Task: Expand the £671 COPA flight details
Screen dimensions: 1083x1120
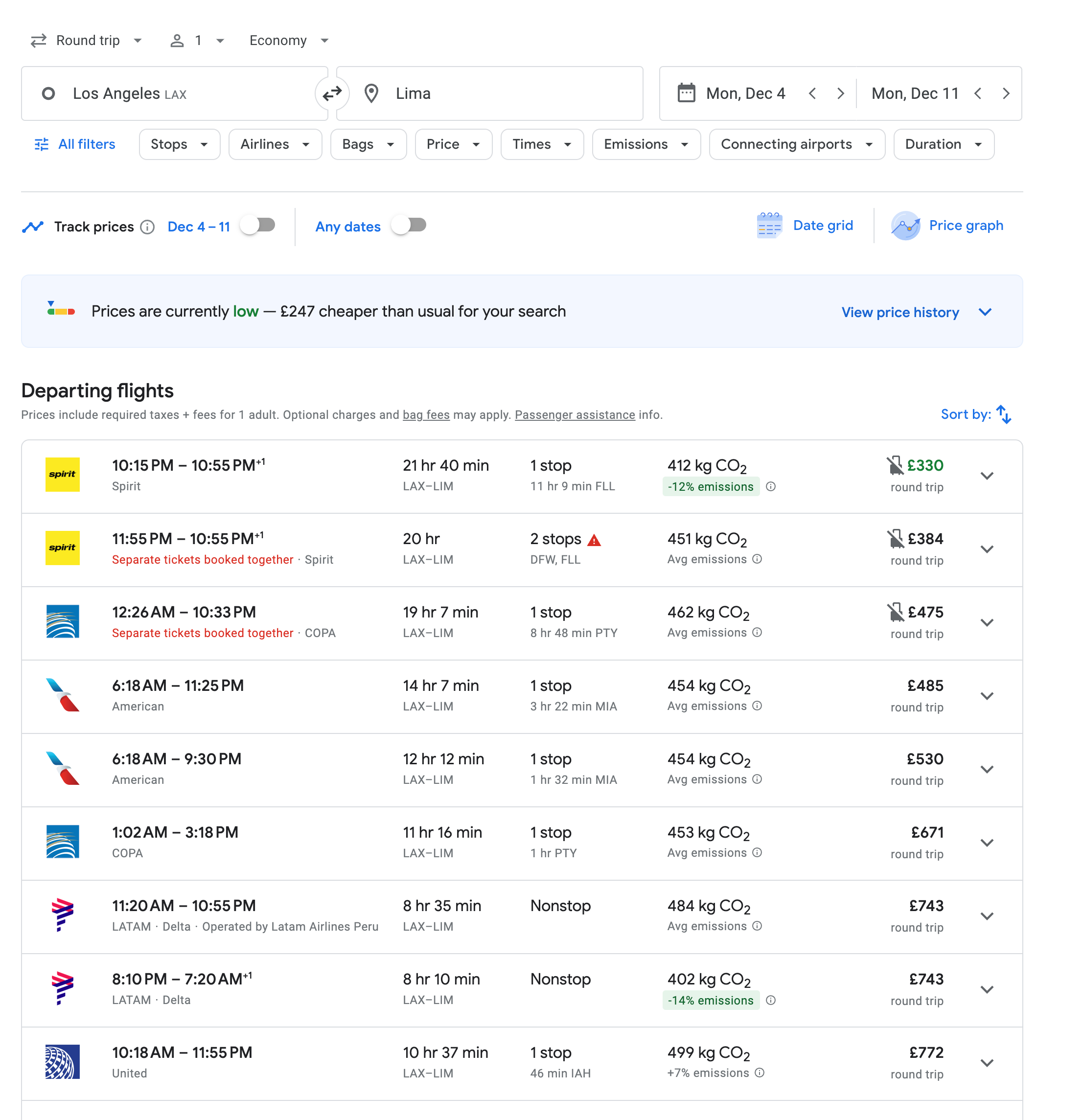Action: click(987, 843)
